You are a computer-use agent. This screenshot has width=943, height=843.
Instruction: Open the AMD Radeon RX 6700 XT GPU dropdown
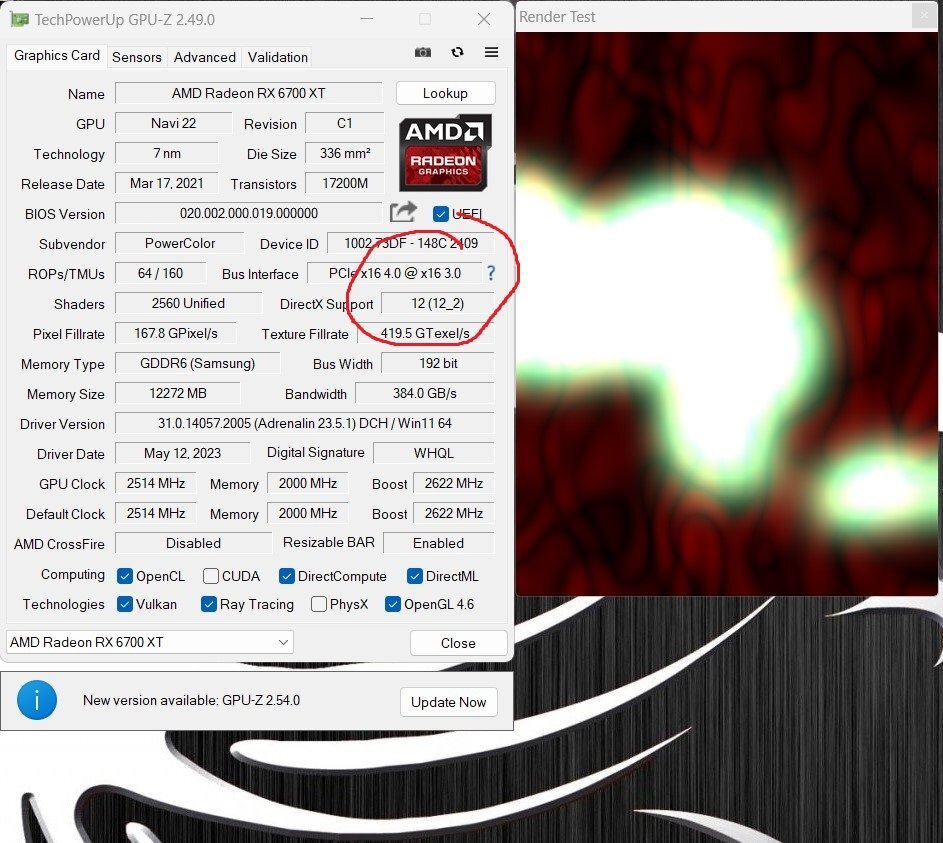(x=150, y=642)
